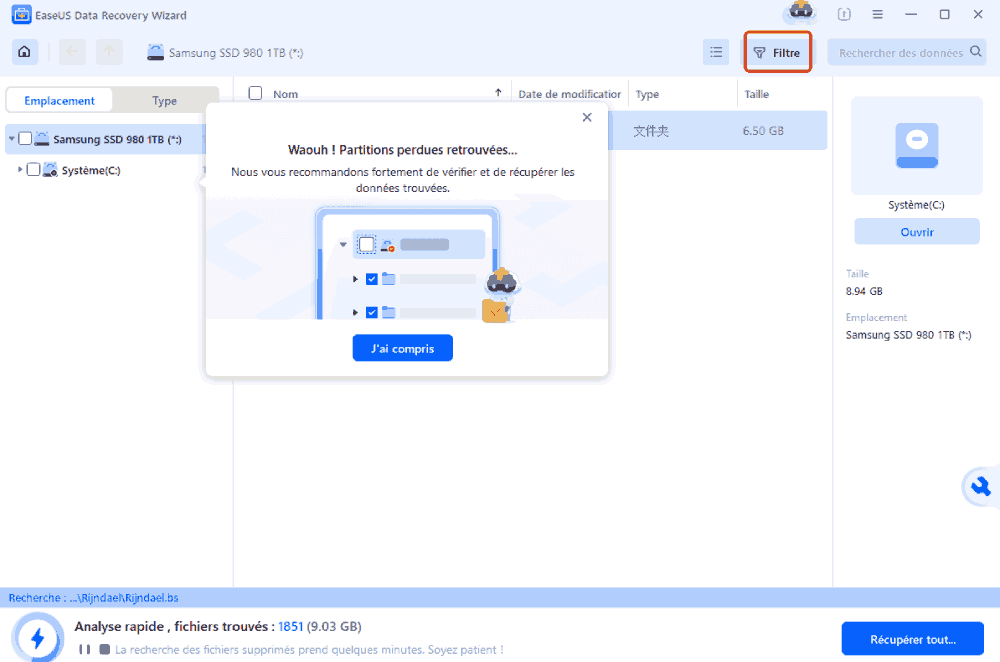Click the Système(C:) label in the details panel

916,205
